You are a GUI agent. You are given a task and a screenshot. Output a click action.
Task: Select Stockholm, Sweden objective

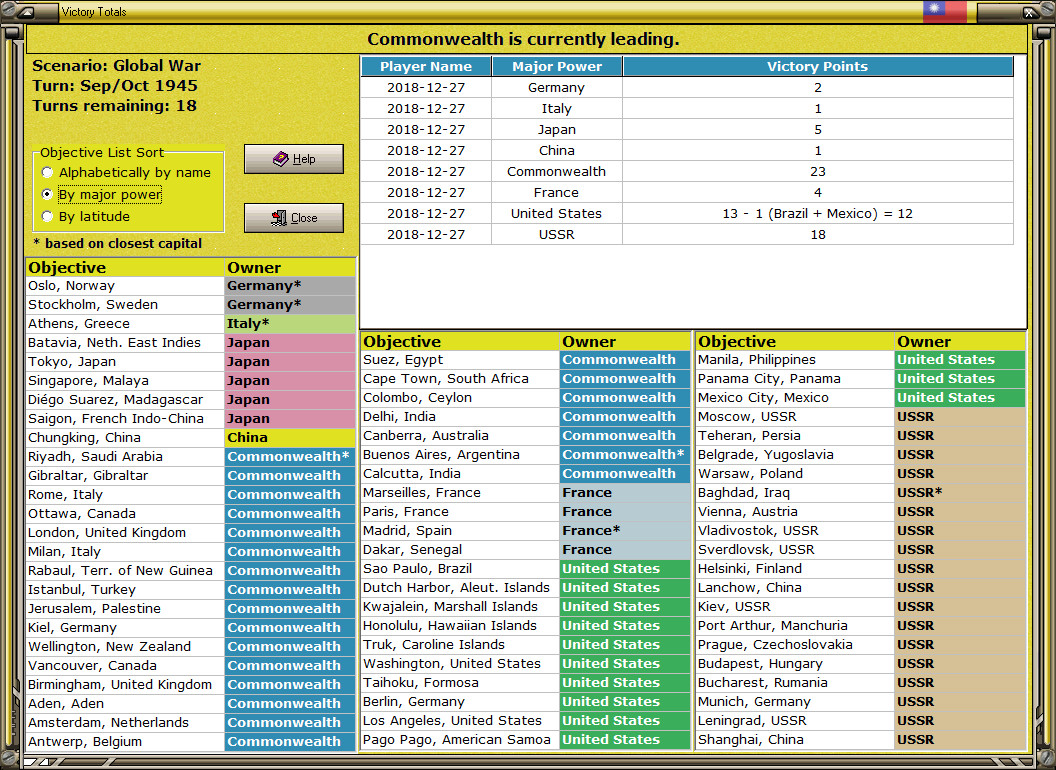125,304
